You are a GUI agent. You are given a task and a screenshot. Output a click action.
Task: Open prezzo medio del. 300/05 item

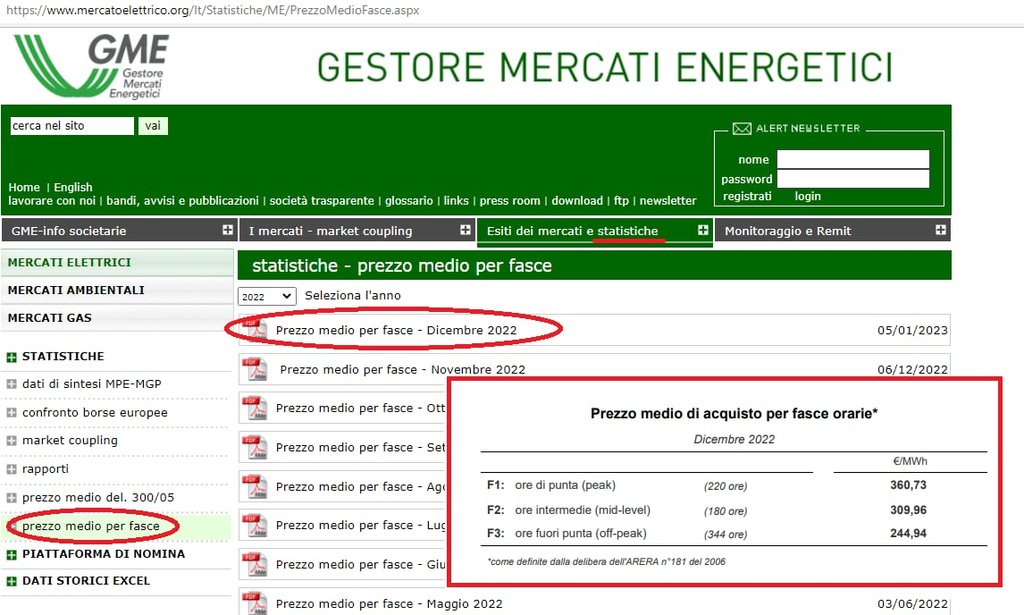tap(98, 497)
